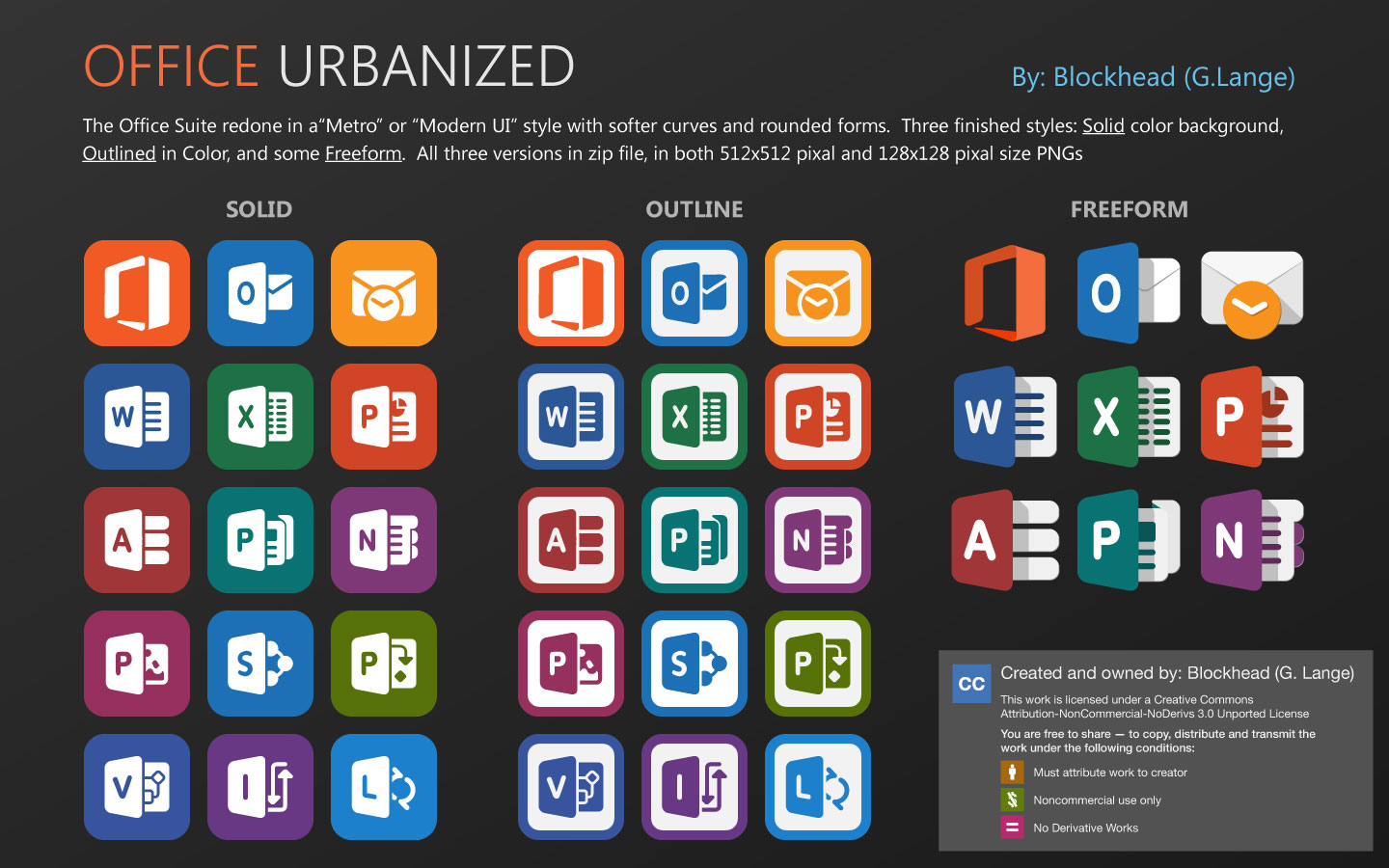Select the solid purple InfoPath icon
The width and height of the screenshot is (1389, 868).
pyautogui.click(x=260, y=787)
